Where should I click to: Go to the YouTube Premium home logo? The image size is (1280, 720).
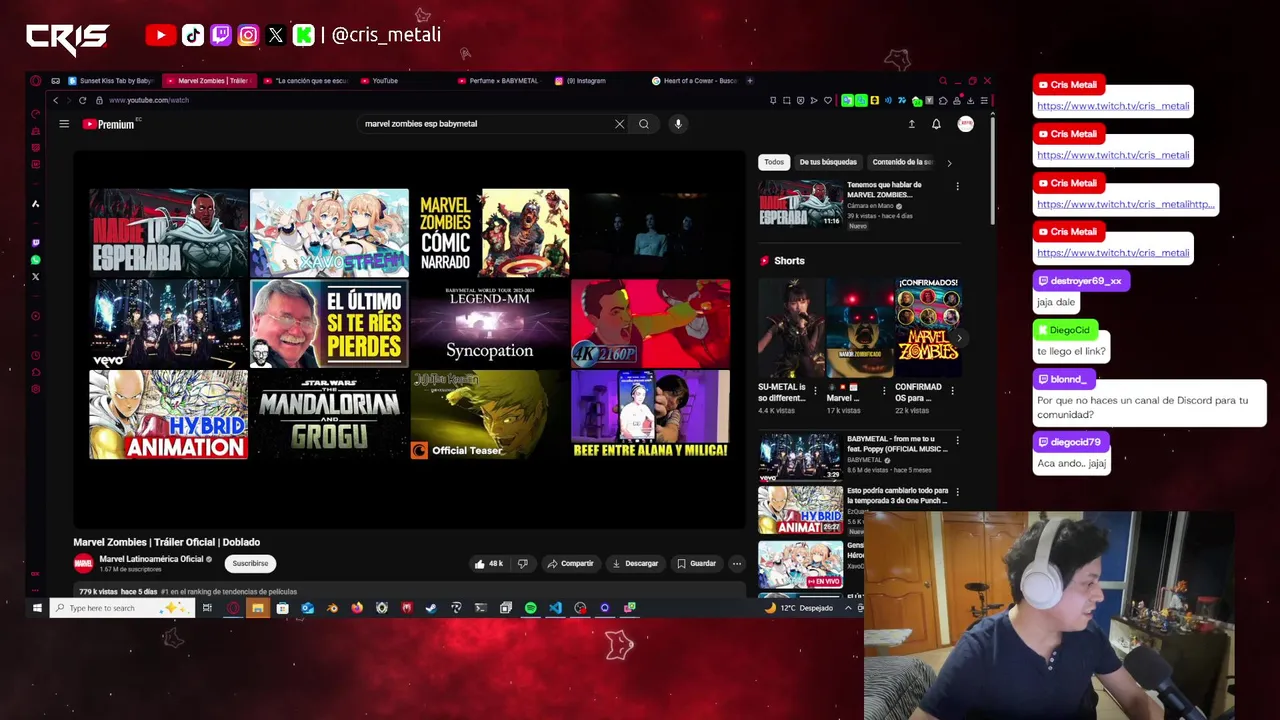click(x=109, y=124)
